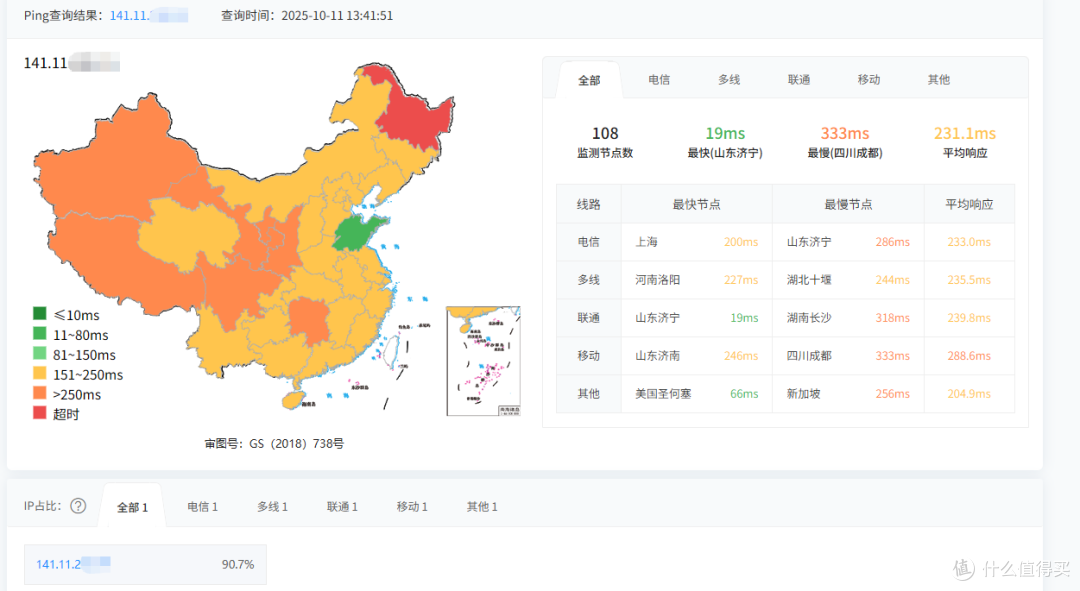Click the 平均响应 column header
The height and width of the screenshot is (591, 1080).
click(x=969, y=205)
